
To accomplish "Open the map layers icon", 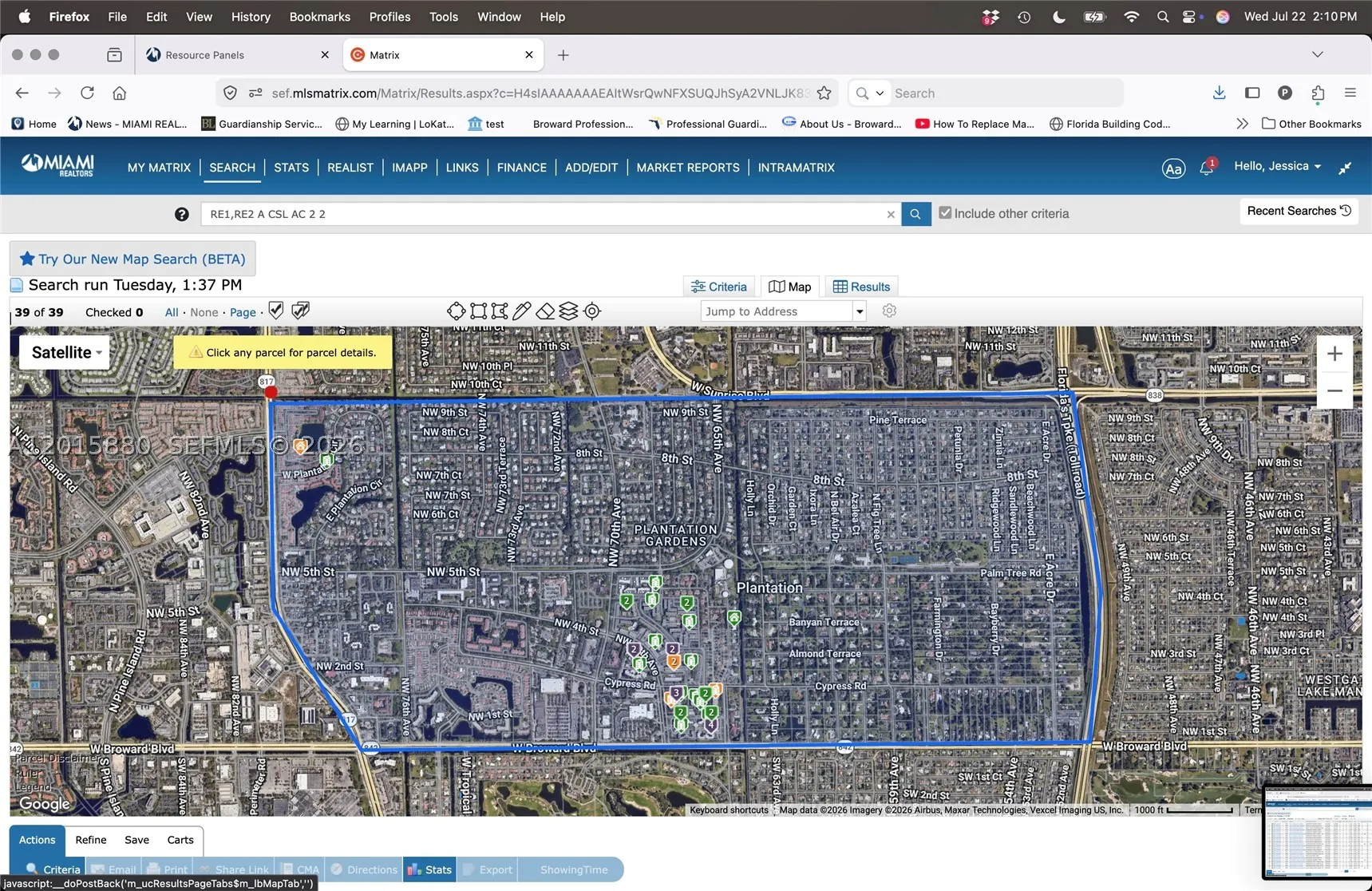I will [568, 311].
